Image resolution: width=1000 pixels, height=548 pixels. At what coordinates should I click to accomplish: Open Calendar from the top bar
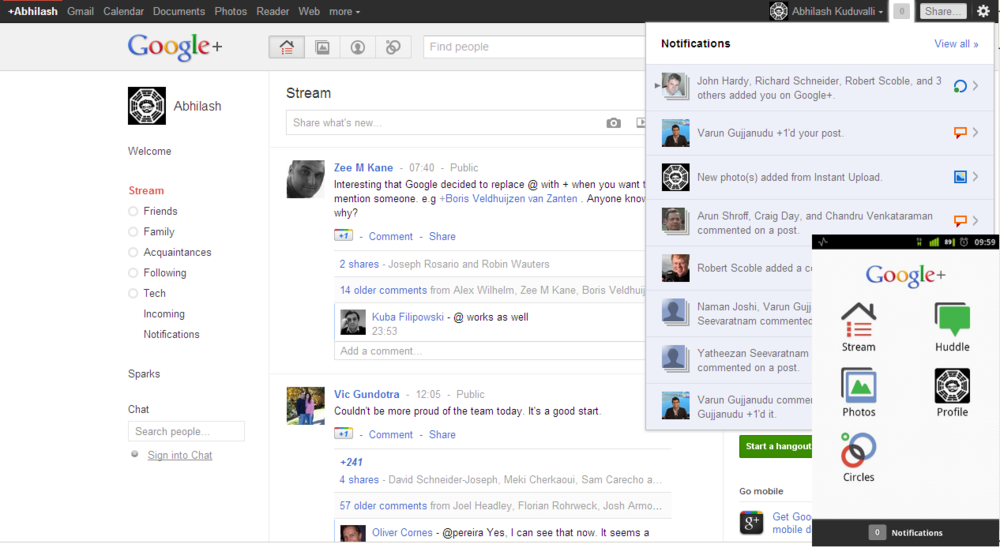click(123, 12)
